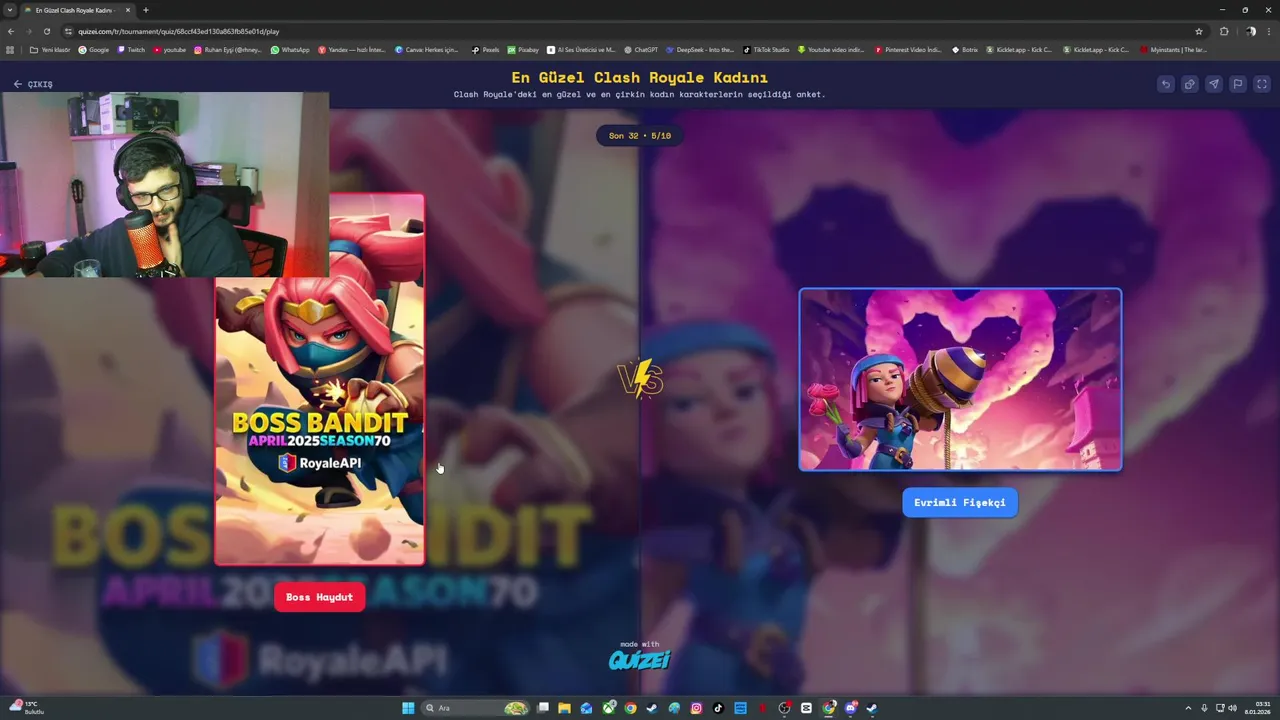Open TikTok from taskbar
The width and height of the screenshot is (1280, 720).
pyautogui.click(x=718, y=708)
